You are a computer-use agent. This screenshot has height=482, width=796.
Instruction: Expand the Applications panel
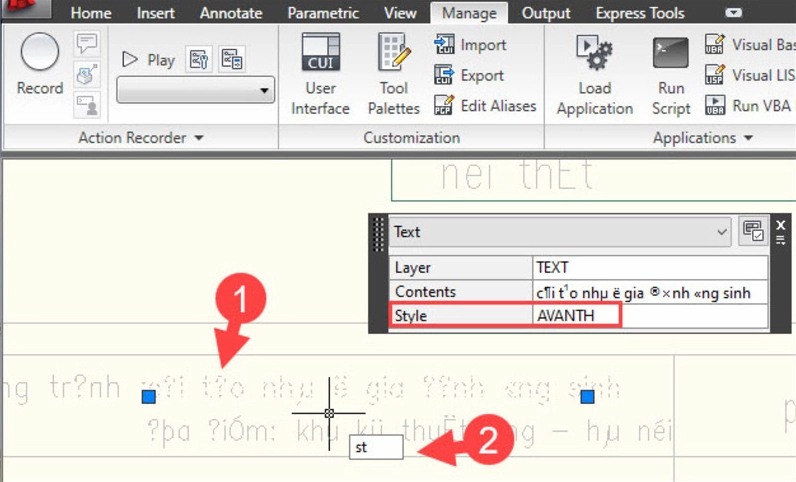[x=703, y=138]
